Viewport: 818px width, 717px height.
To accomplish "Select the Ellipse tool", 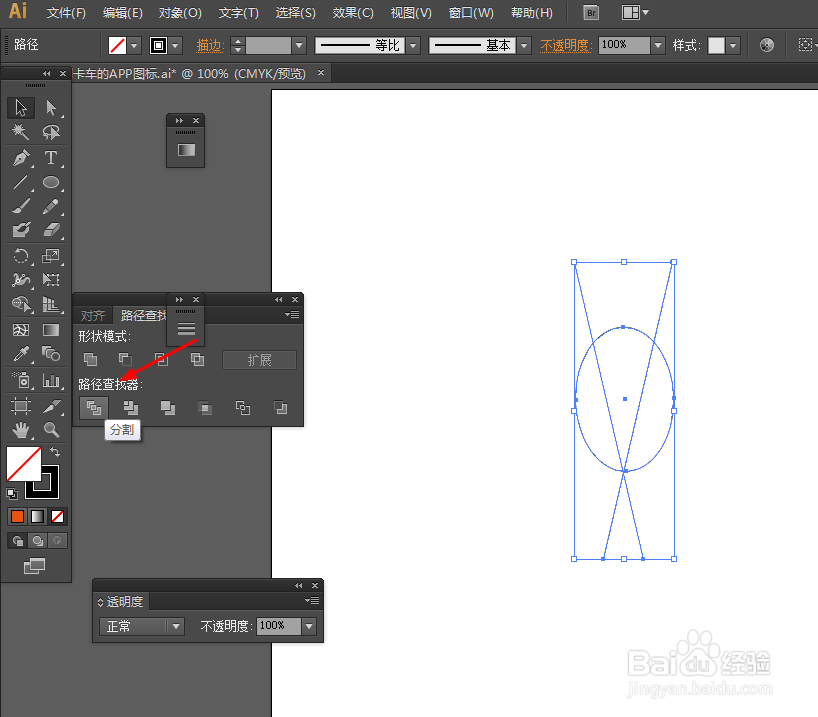I will [51, 182].
